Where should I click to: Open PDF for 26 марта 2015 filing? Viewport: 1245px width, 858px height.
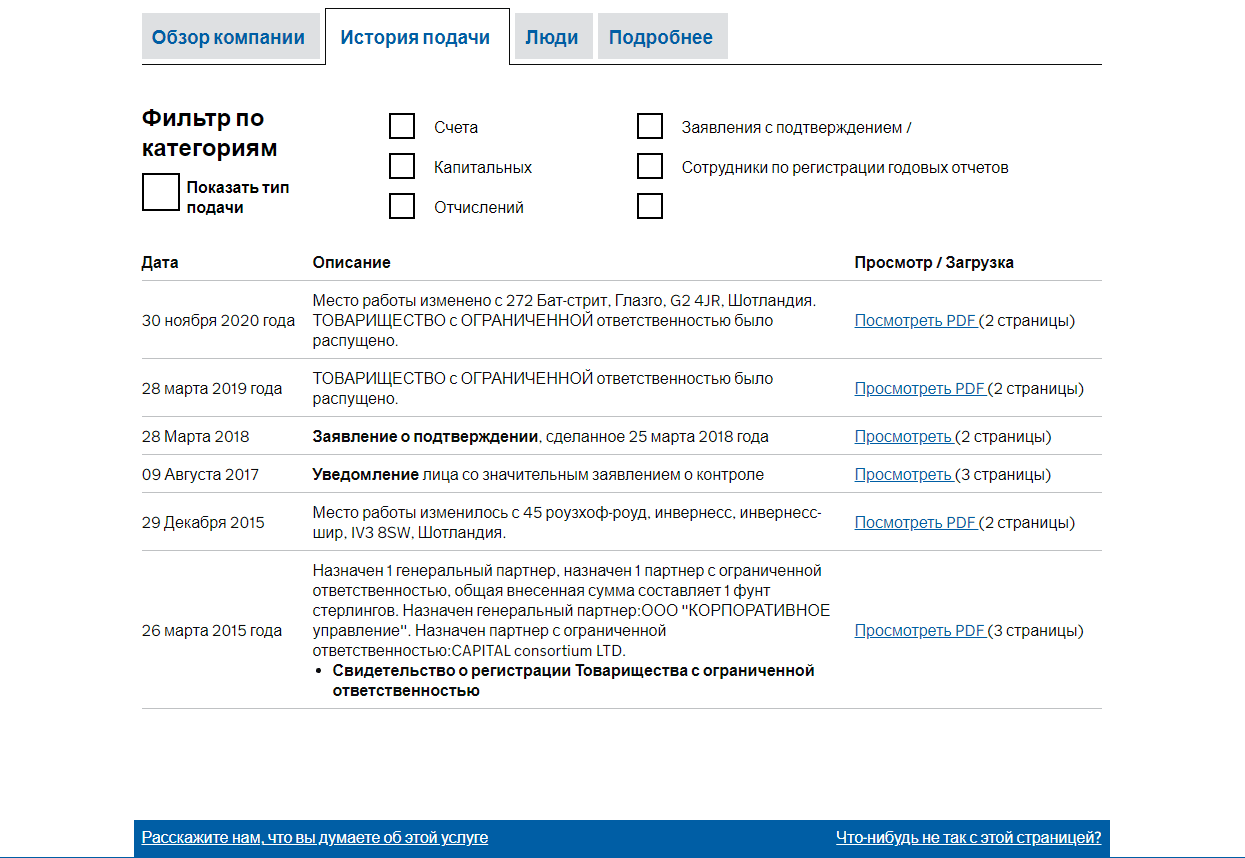point(919,631)
